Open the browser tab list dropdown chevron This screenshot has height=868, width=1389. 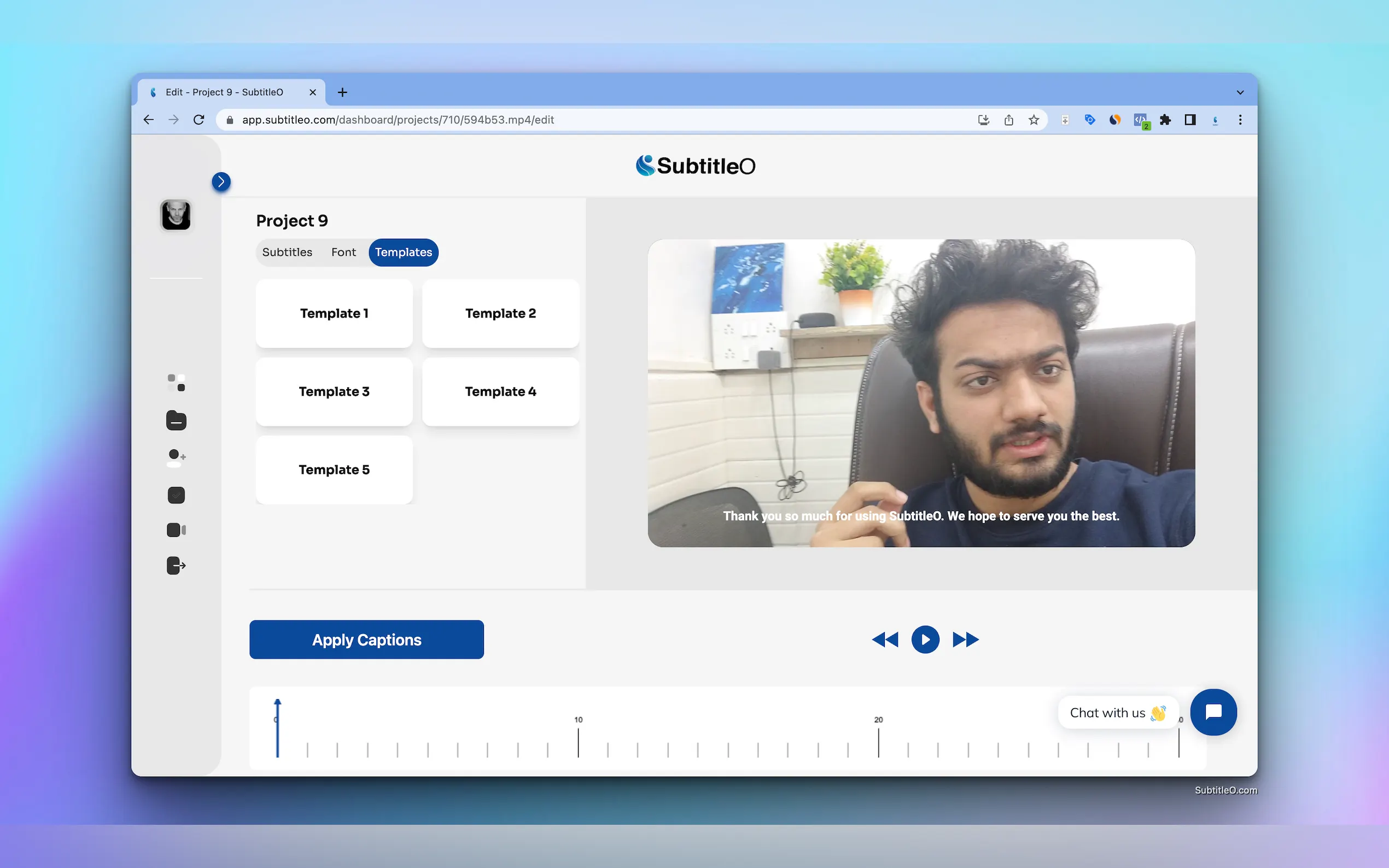[x=1240, y=92]
